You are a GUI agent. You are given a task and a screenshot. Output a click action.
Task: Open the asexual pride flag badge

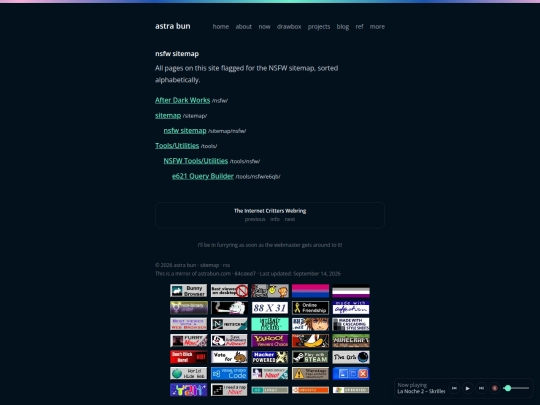pyautogui.click(x=351, y=291)
